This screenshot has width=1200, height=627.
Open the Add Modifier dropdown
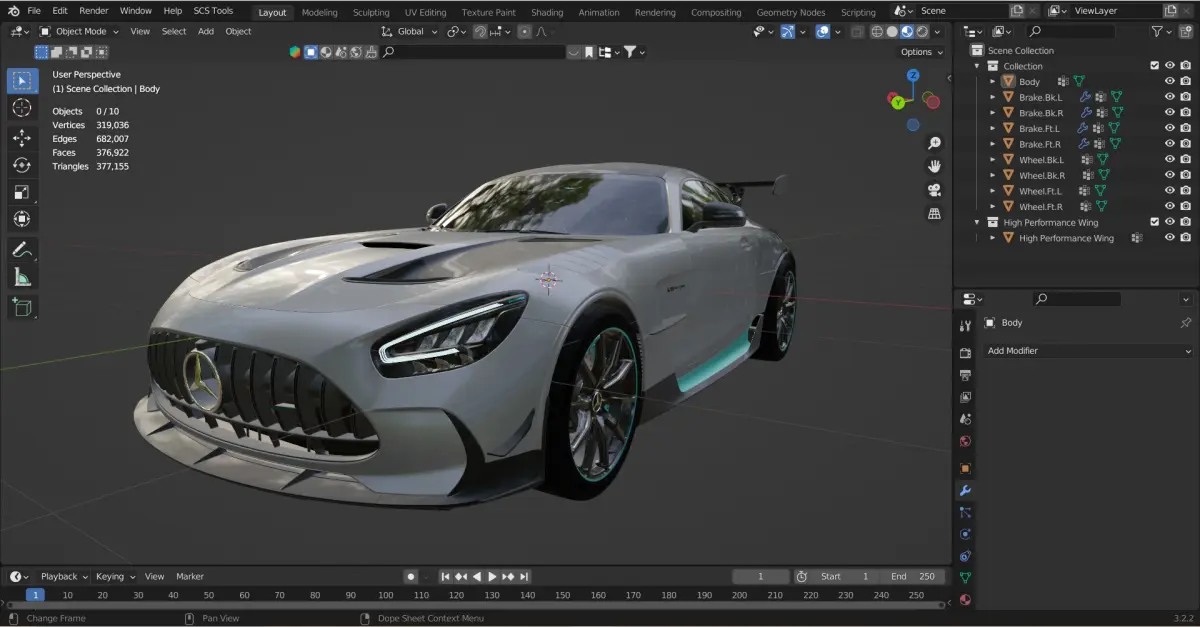coord(1089,351)
